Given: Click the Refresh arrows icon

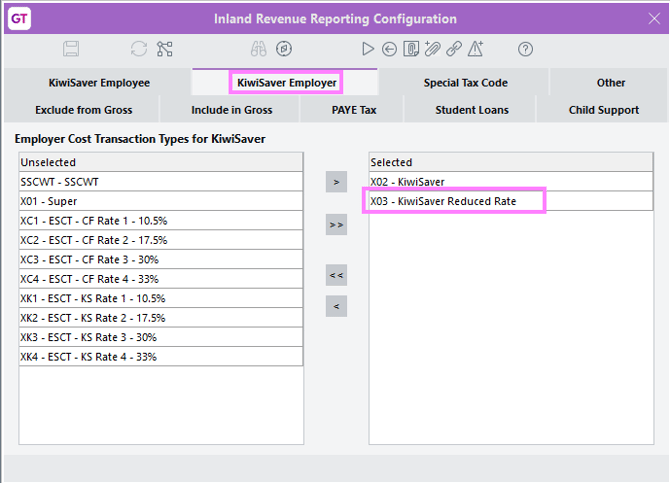Looking at the screenshot, I should point(139,49).
